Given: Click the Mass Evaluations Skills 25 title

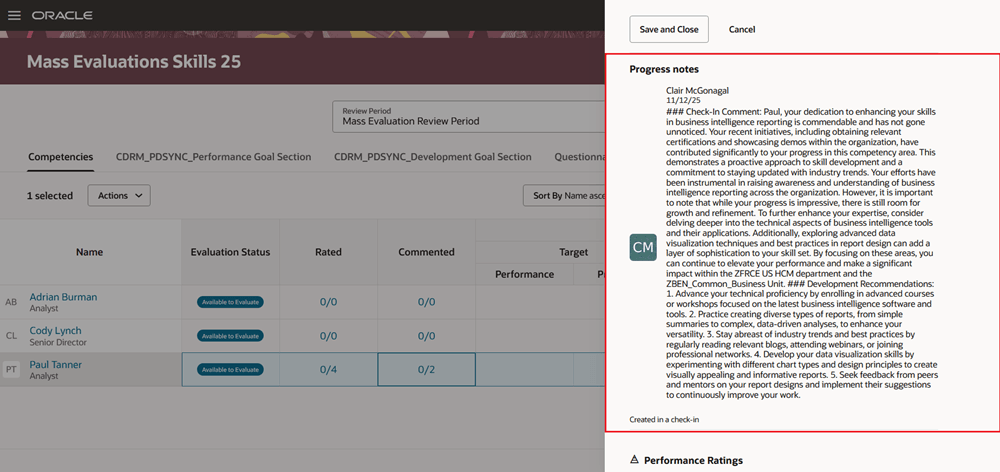Looking at the screenshot, I should [134, 62].
